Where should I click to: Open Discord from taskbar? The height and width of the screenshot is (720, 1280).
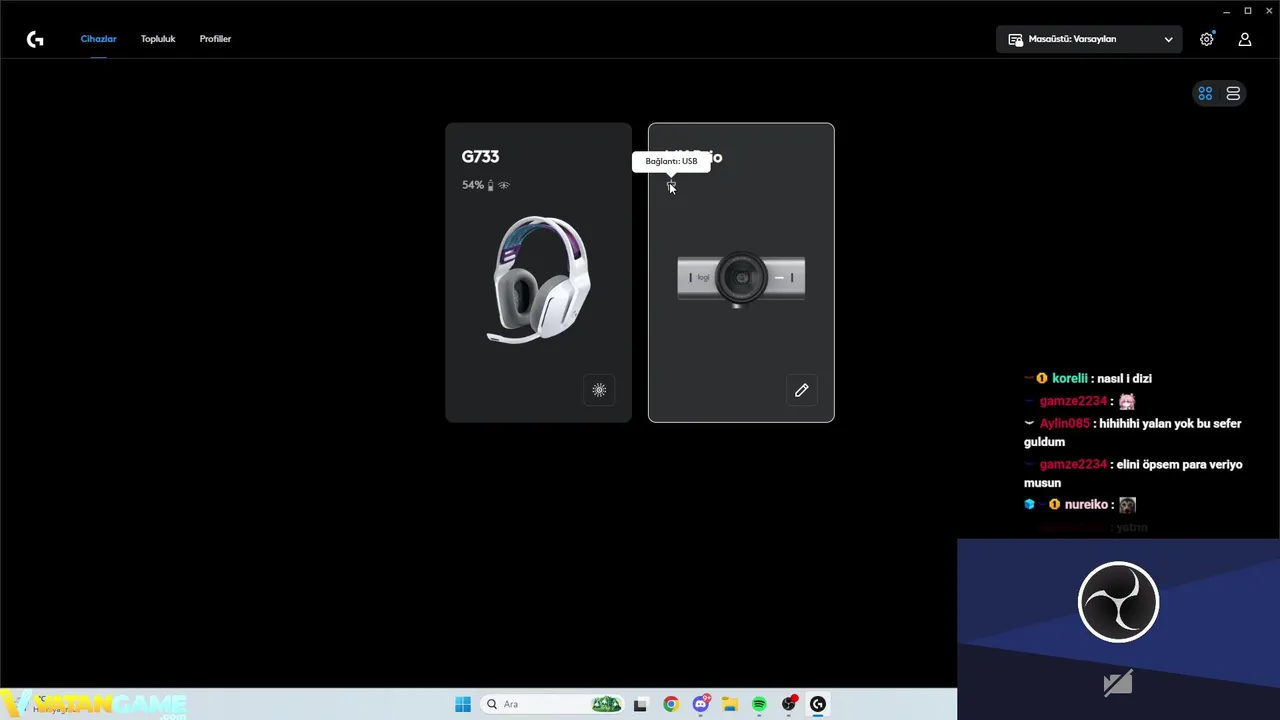(701, 704)
